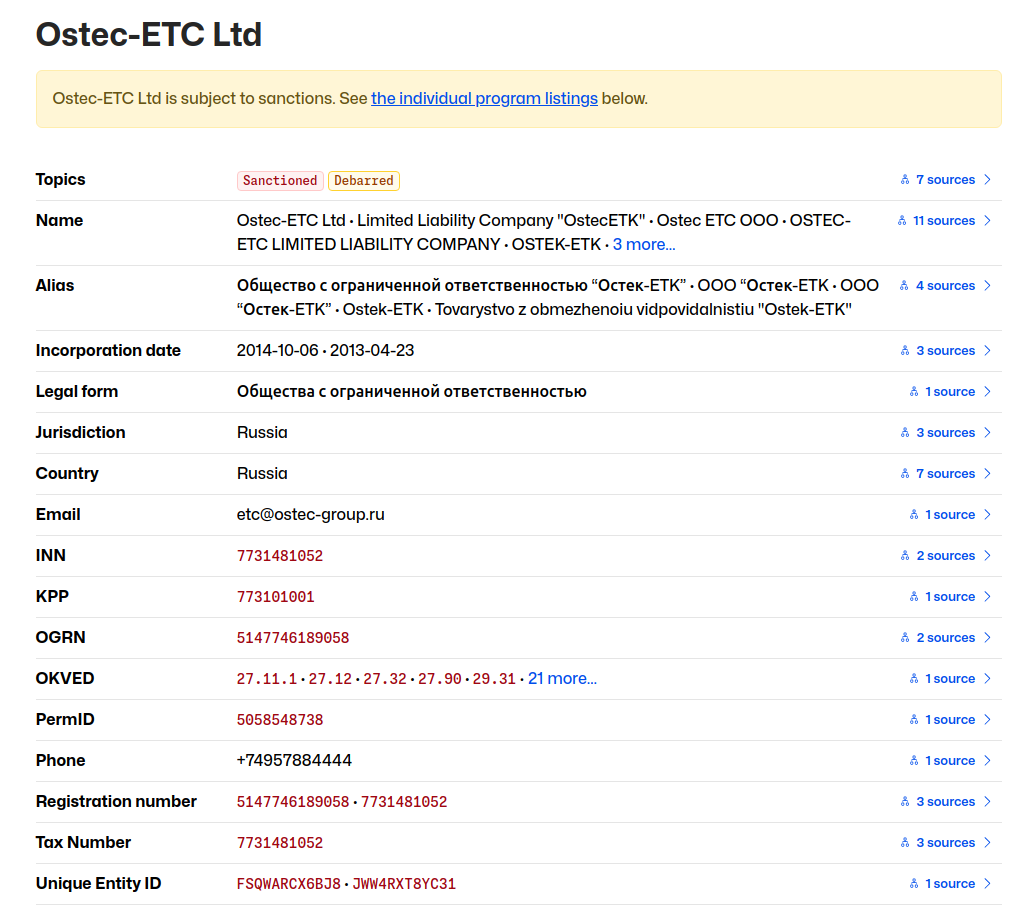Viewport: 1022px width, 914px height.
Task: Expand Alias row chevron arrow
Action: [x=987, y=286]
